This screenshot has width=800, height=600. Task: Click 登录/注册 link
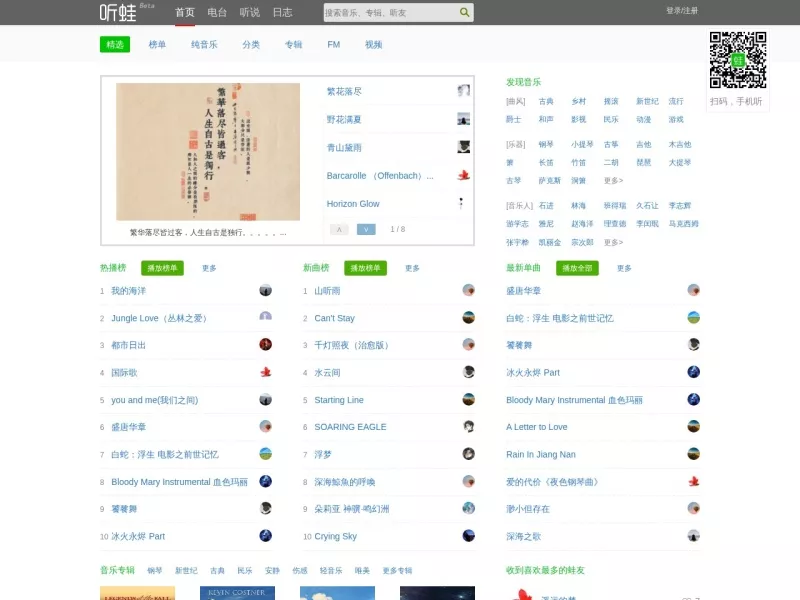(x=682, y=11)
